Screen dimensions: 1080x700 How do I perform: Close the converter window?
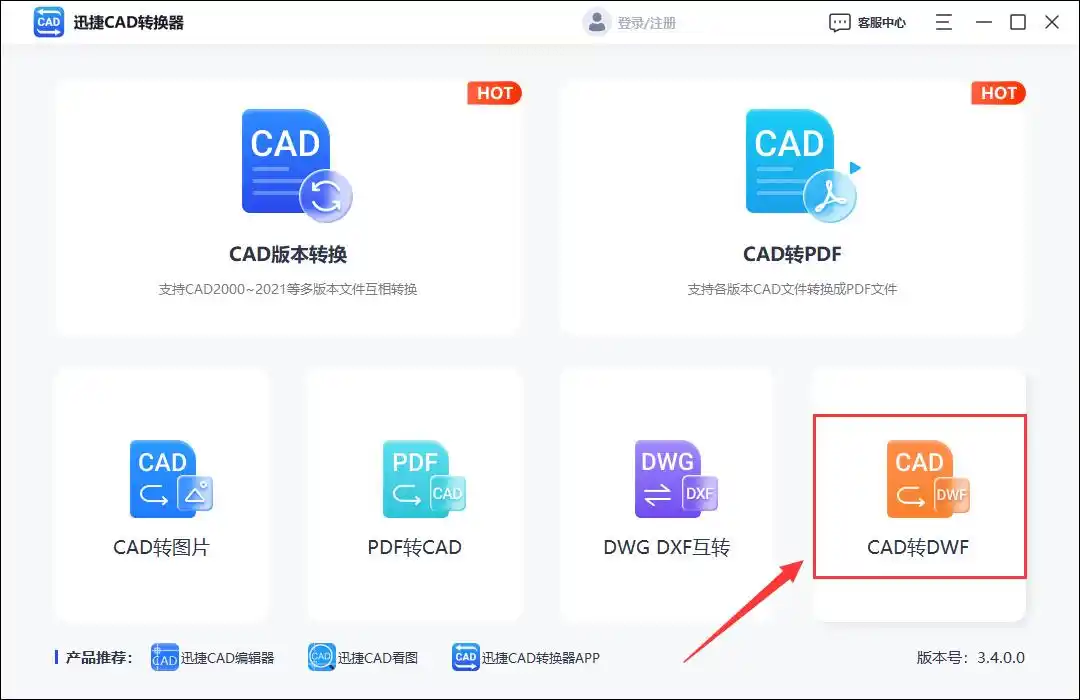pyautogui.click(x=1052, y=22)
